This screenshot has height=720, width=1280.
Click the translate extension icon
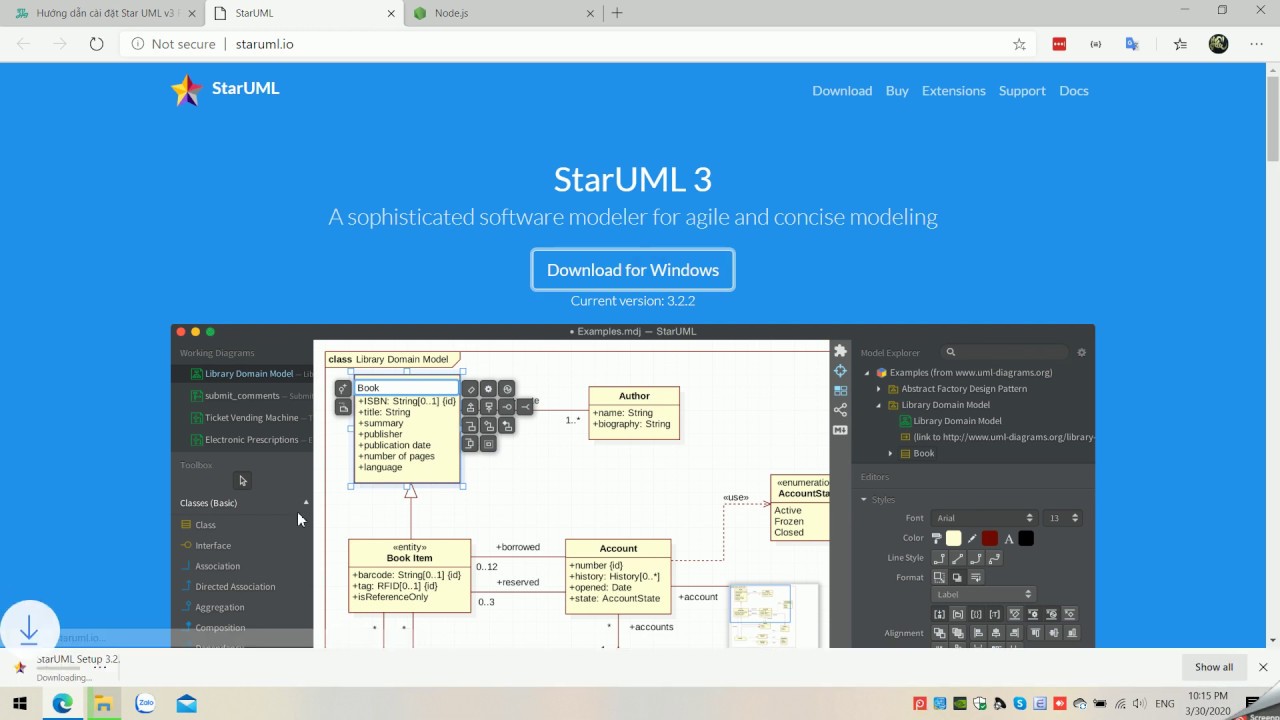1132,44
